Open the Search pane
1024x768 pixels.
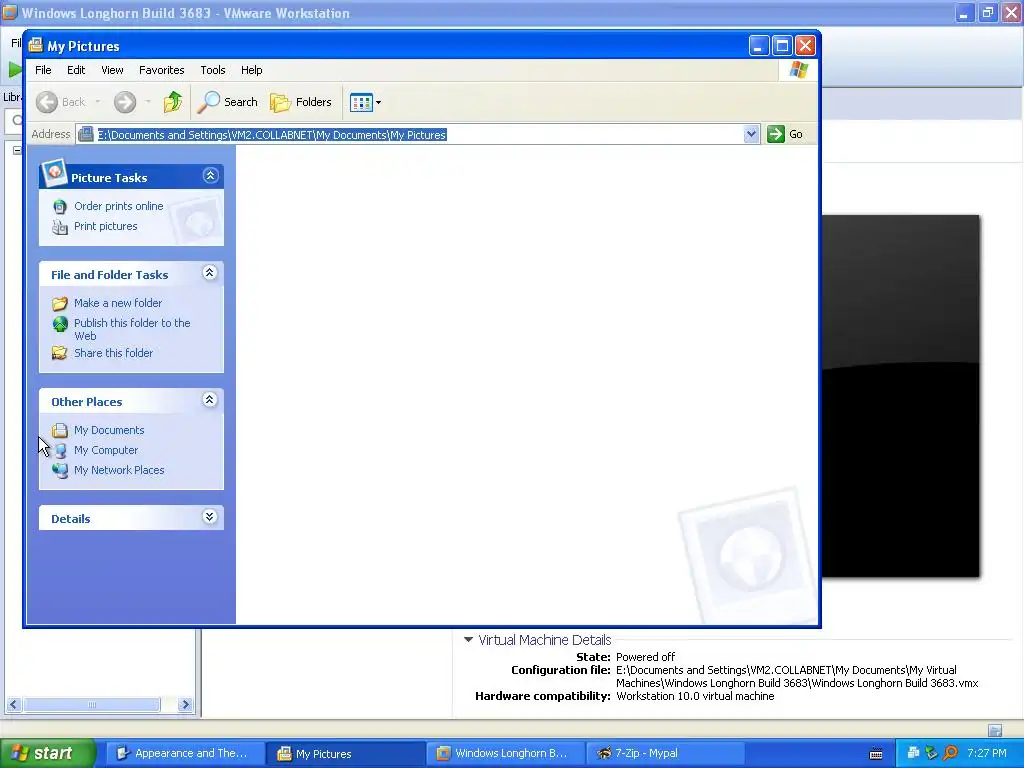[x=228, y=102]
